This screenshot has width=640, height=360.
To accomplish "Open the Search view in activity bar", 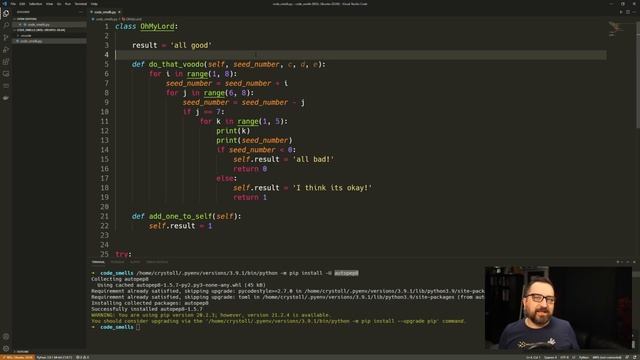I will tap(6, 25).
